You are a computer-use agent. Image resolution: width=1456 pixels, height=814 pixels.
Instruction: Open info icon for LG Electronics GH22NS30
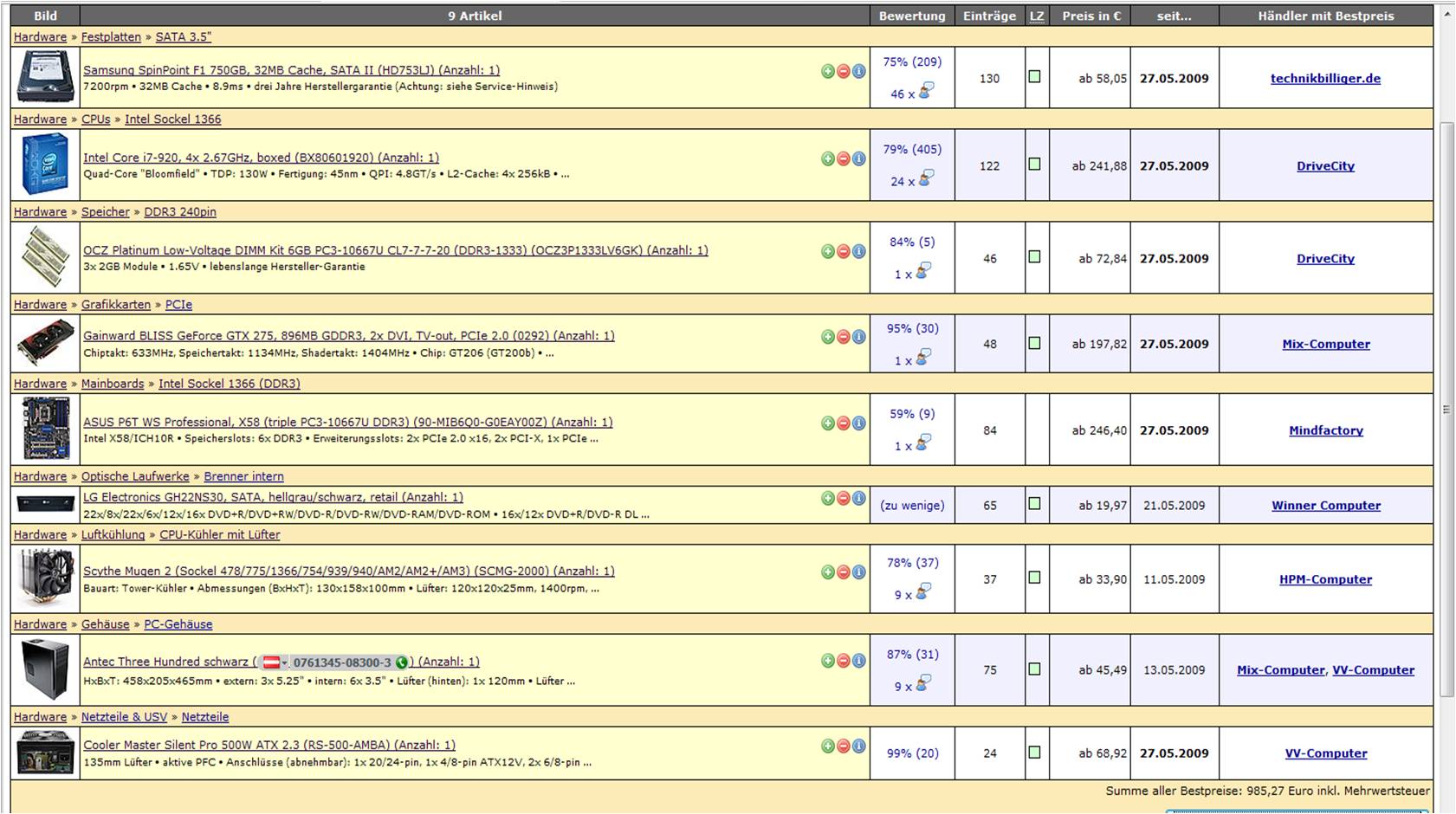[x=858, y=498]
